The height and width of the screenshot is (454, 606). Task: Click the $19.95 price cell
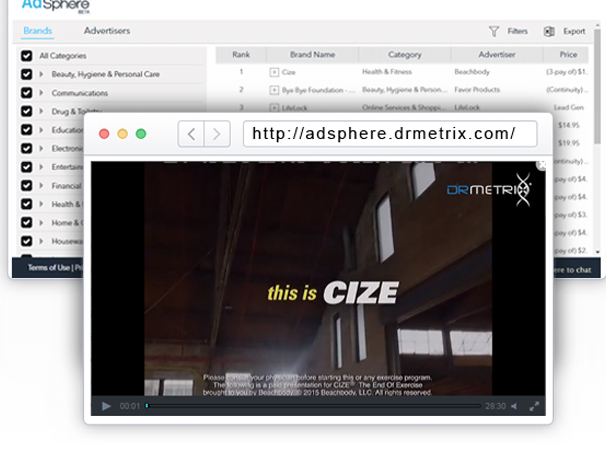(569, 143)
